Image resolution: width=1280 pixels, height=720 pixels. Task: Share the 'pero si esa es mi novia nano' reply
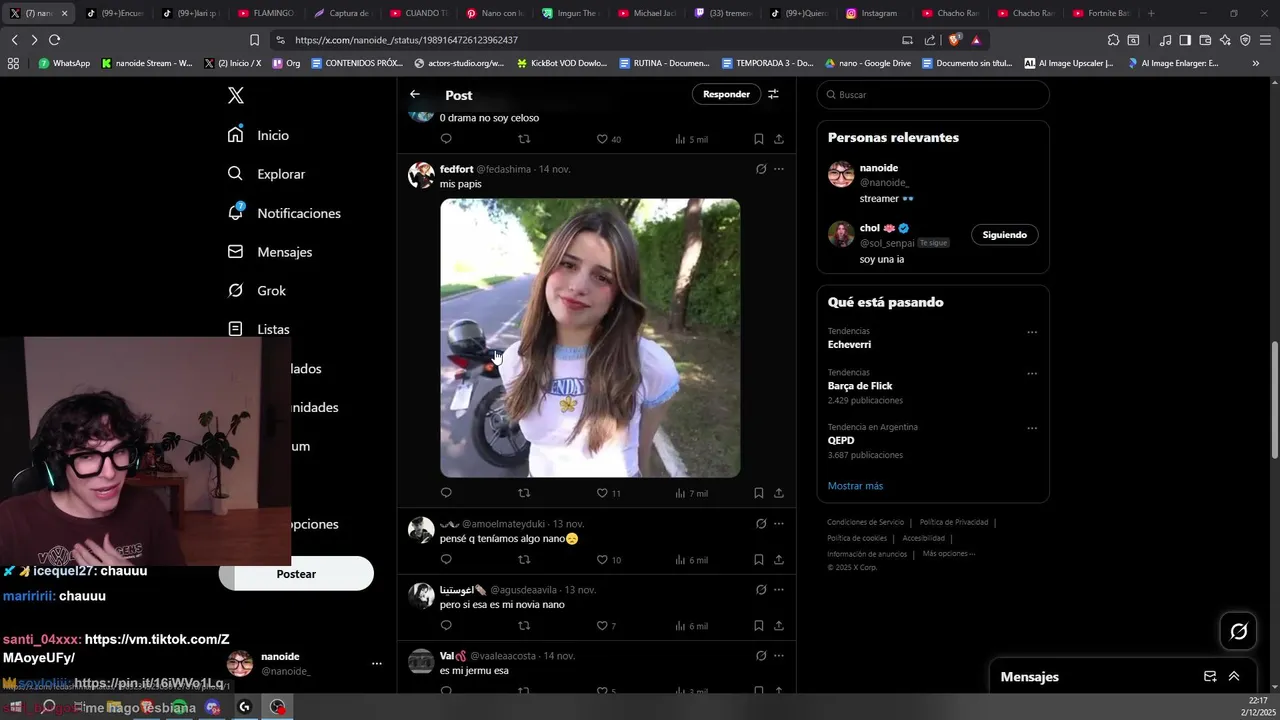779,626
